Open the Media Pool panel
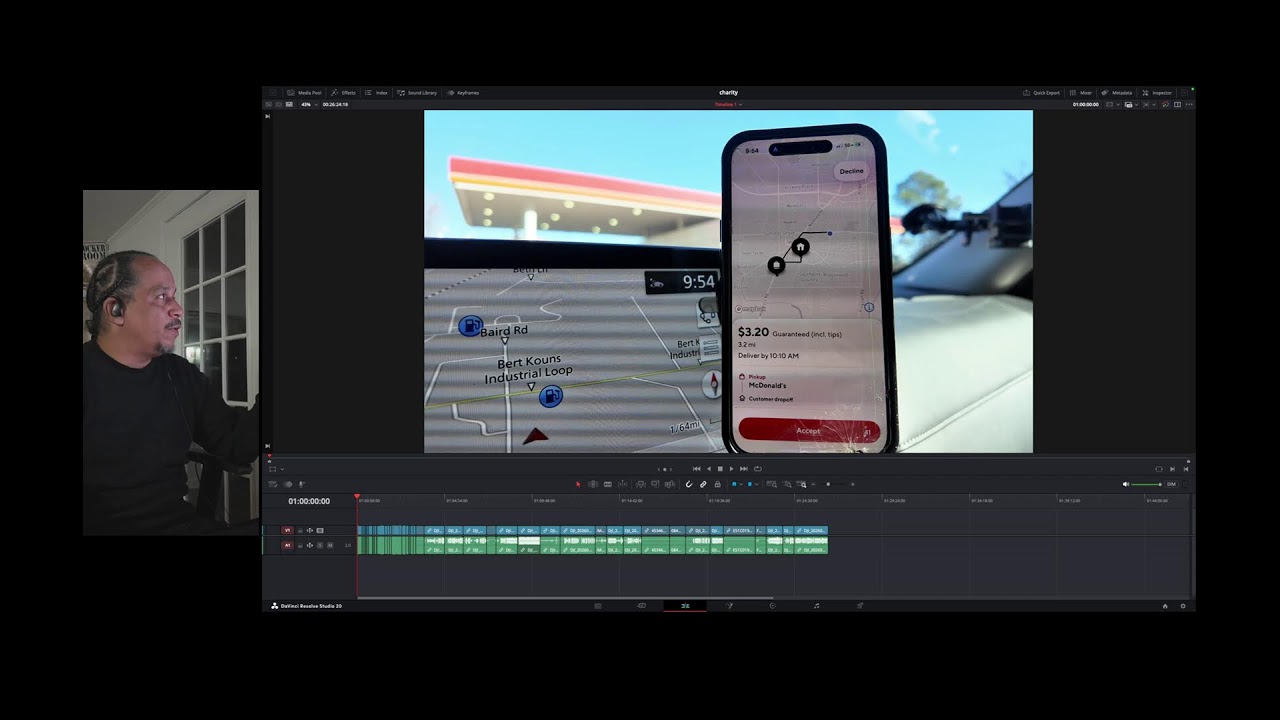 click(x=304, y=92)
